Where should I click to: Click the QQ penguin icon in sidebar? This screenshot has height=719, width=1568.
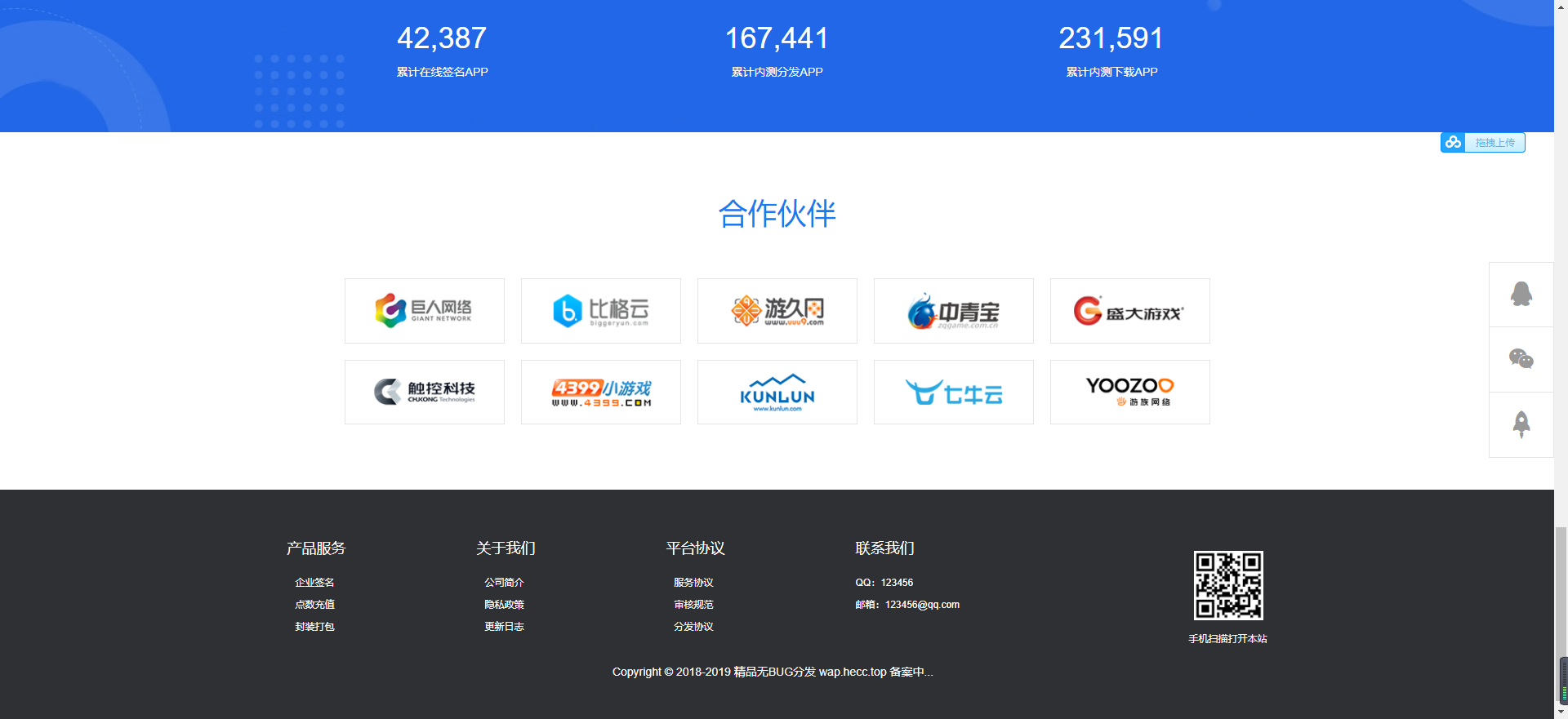1521,295
